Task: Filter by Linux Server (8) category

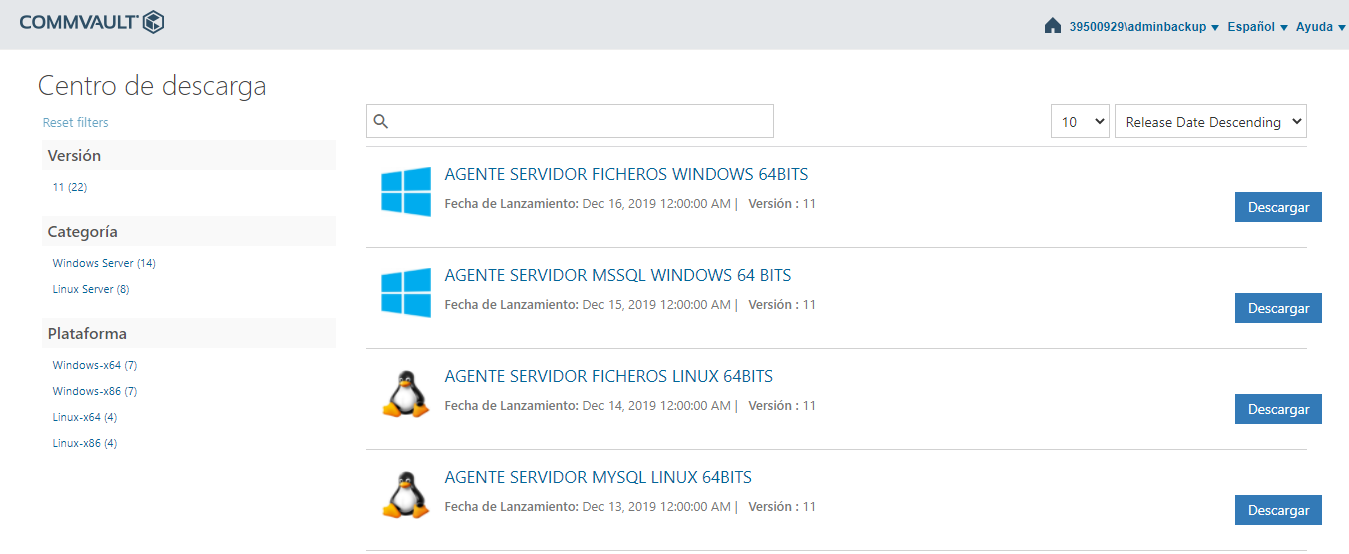Action: [x=91, y=289]
